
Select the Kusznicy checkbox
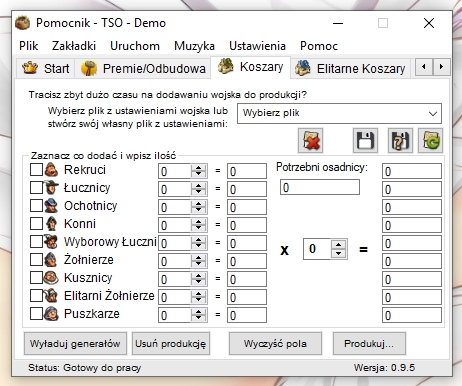click(x=36, y=277)
